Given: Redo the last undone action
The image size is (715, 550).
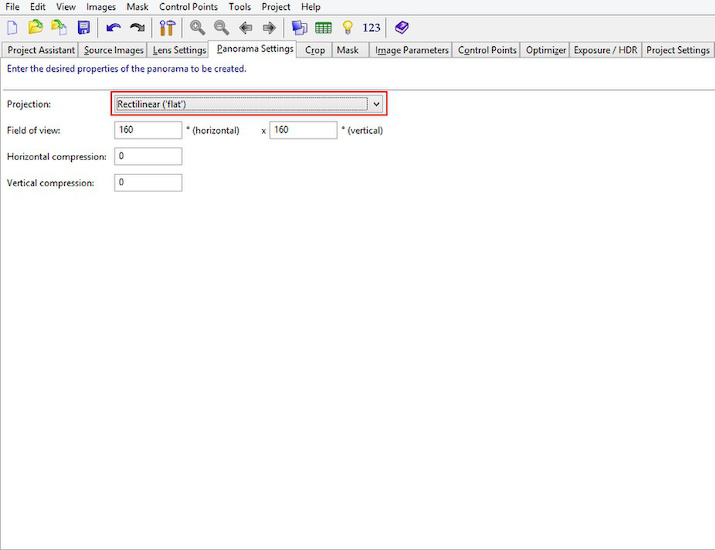Looking at the screenshot, I should tap(137, 28).
